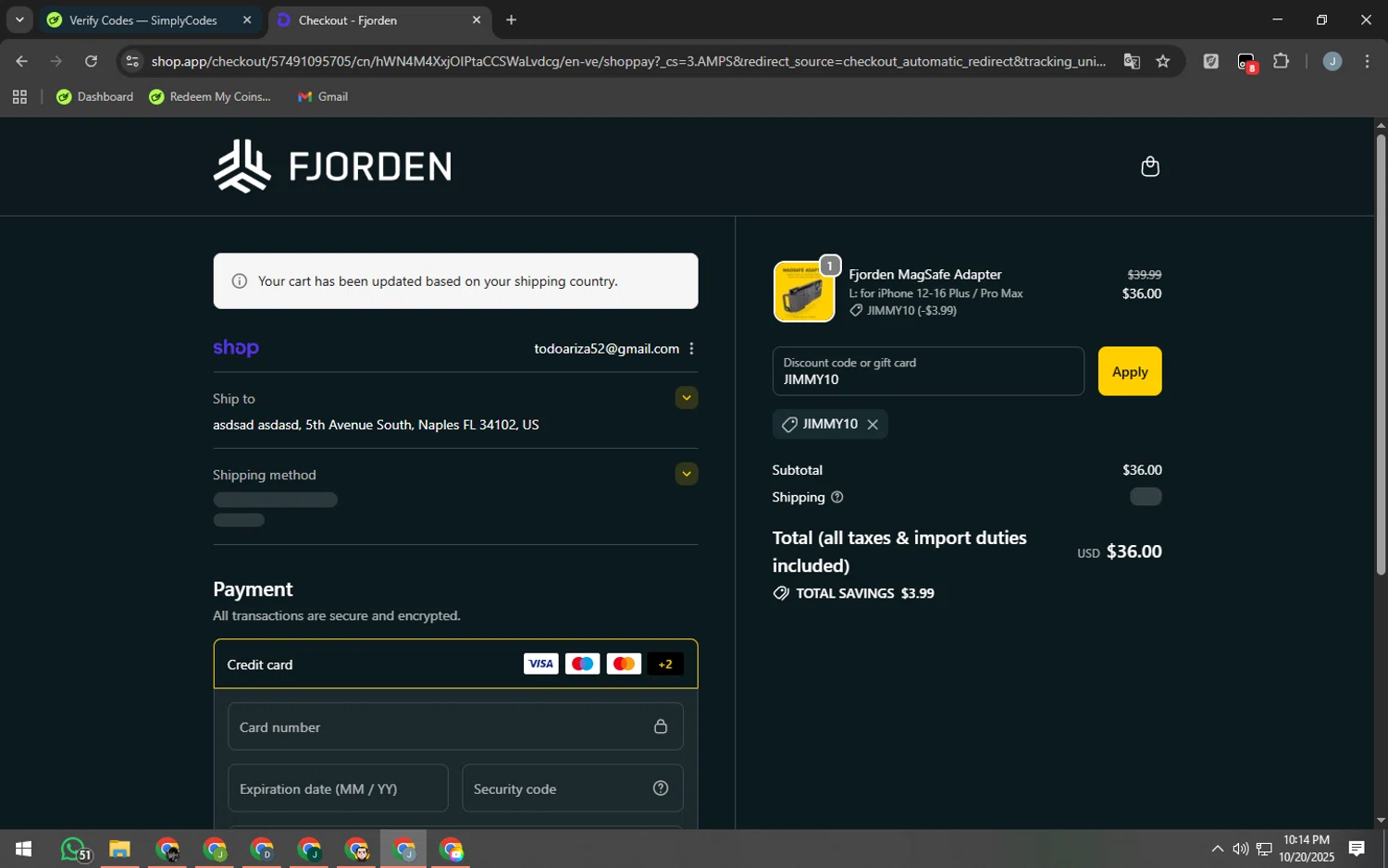The image size is (1388, 868).
Task: Expand the Ship to section
Action: pos(687,398)
